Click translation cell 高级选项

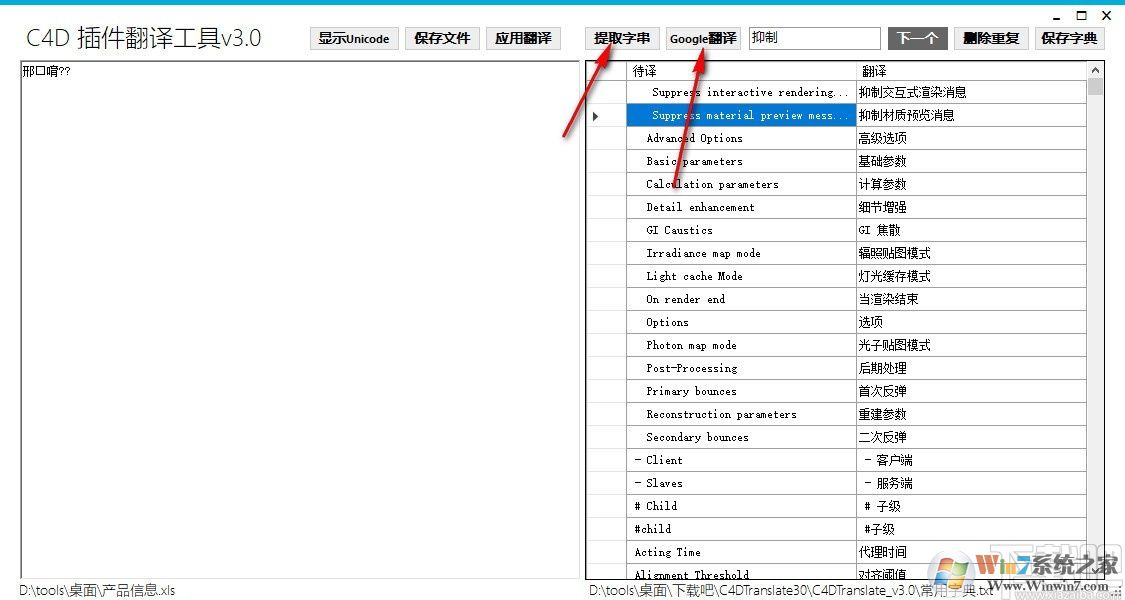pos(971,139)
